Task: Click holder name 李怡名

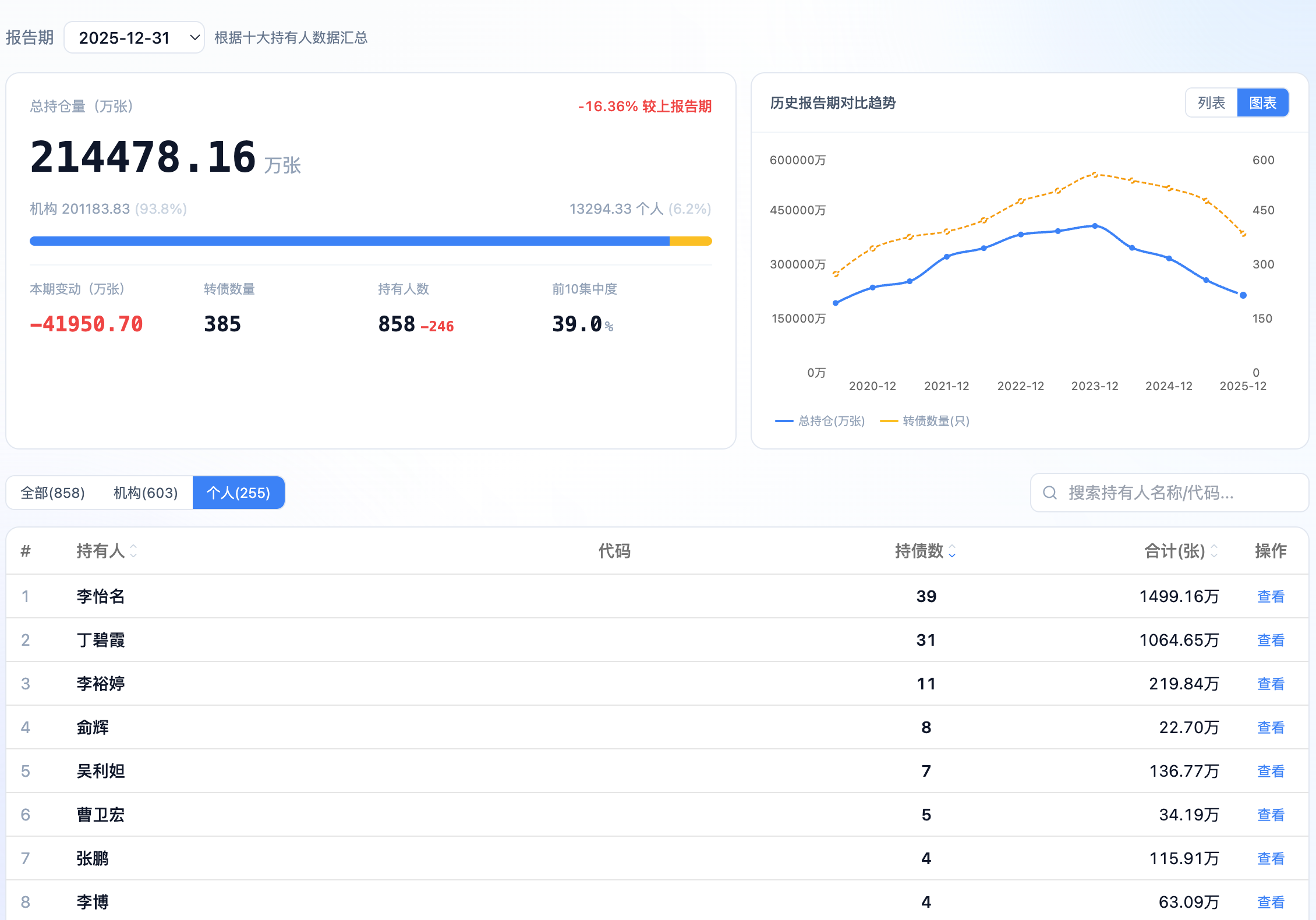Action: 101,596
